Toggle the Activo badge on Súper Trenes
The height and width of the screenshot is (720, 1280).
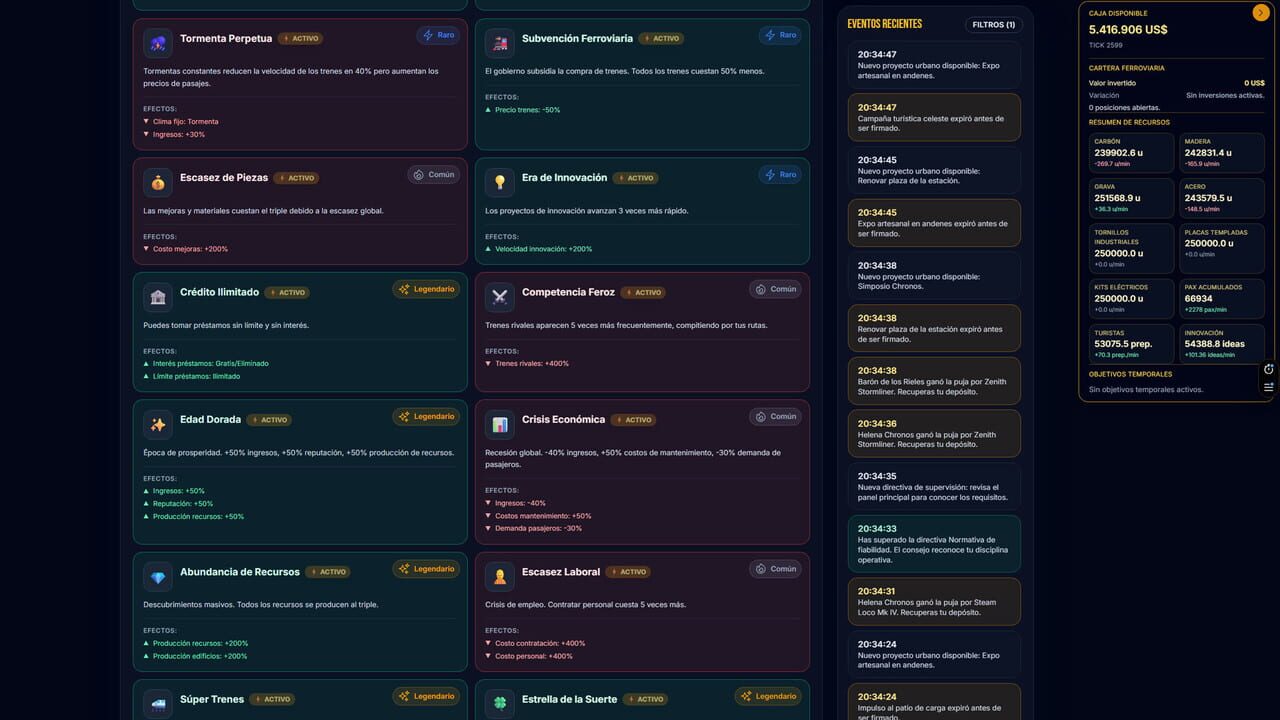pos(272,699)
